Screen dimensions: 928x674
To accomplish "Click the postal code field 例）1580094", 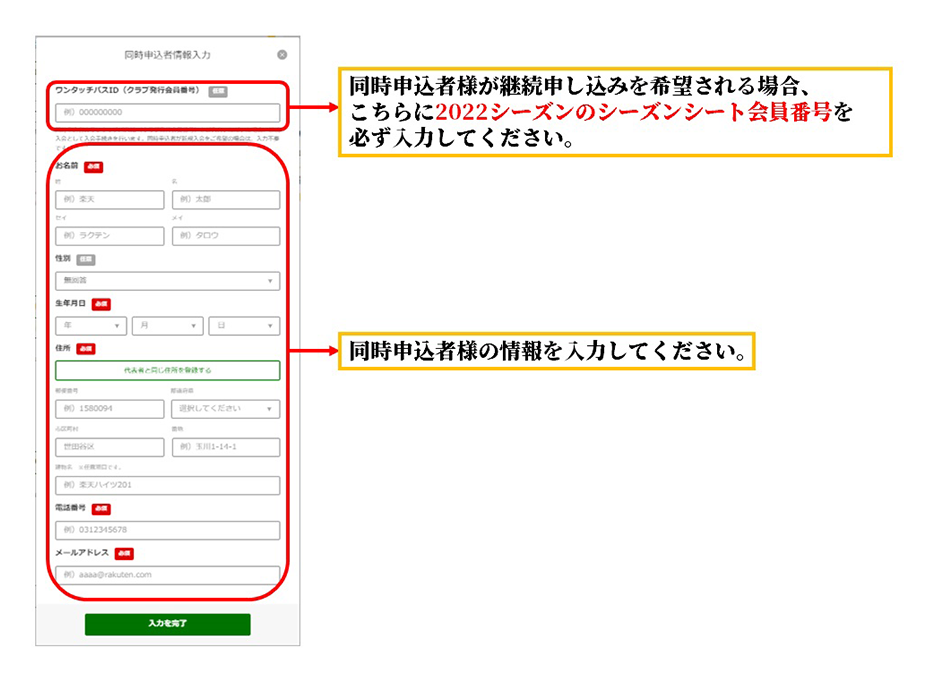I will click(110, 409).
